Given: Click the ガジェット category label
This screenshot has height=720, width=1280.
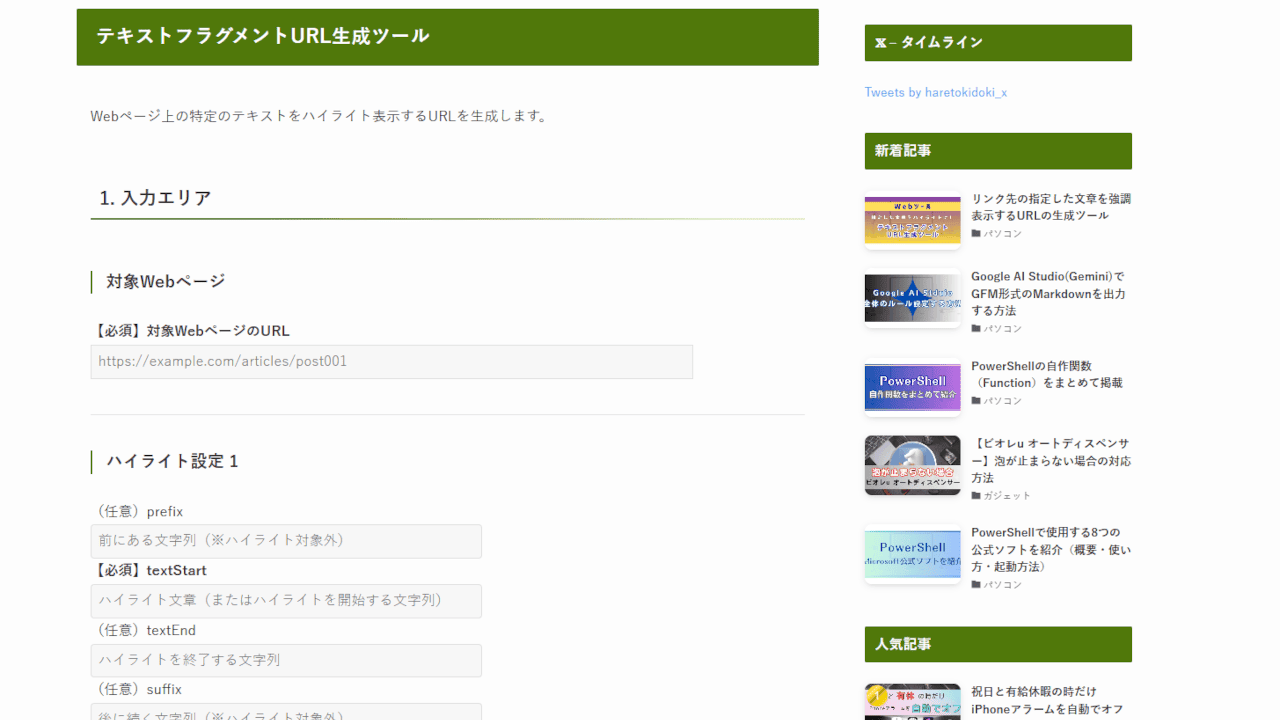Looking at the screenshot, I should (1006, 496).
